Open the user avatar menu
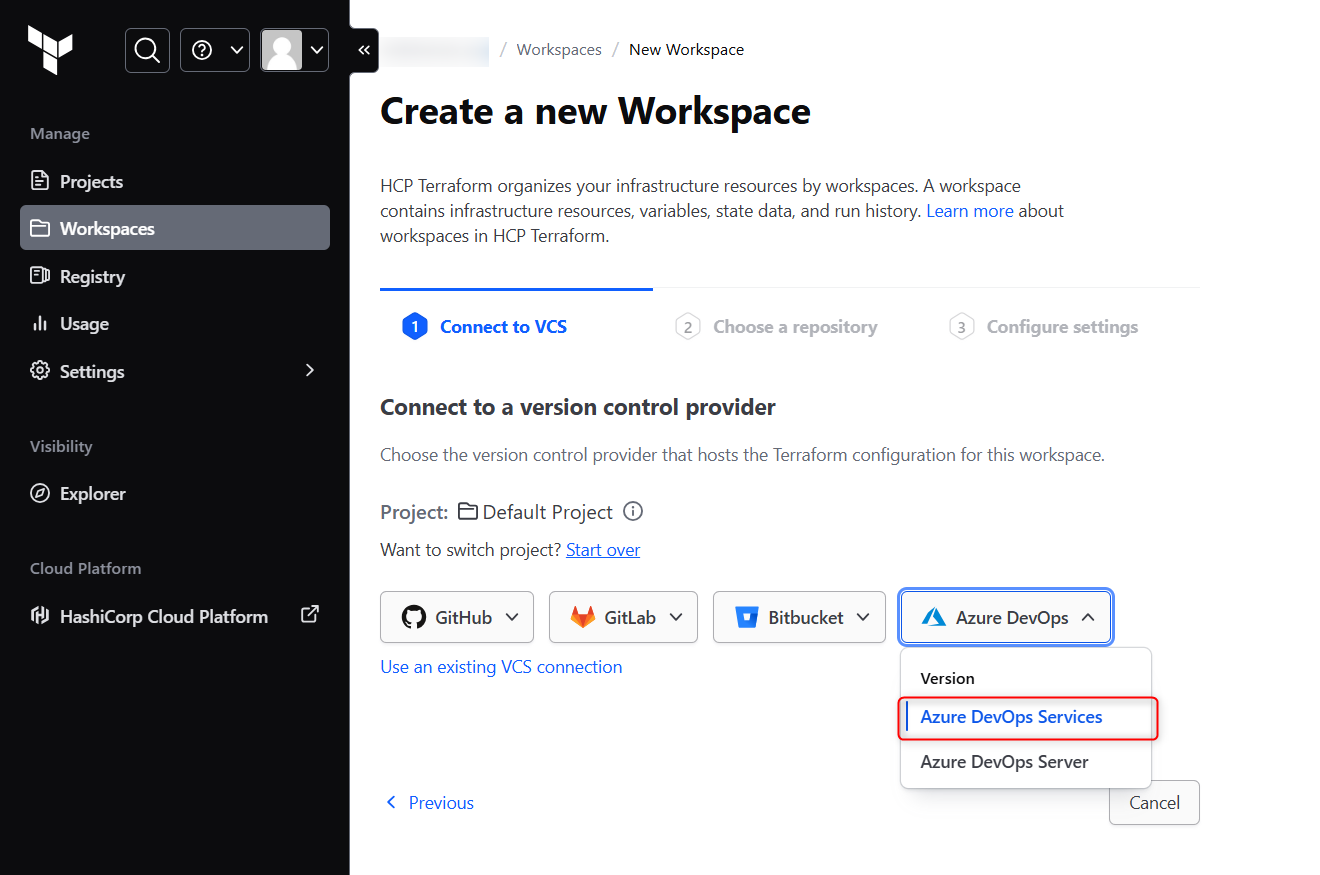This screenshot has height=875, width=1320. [x=294, y=50]
